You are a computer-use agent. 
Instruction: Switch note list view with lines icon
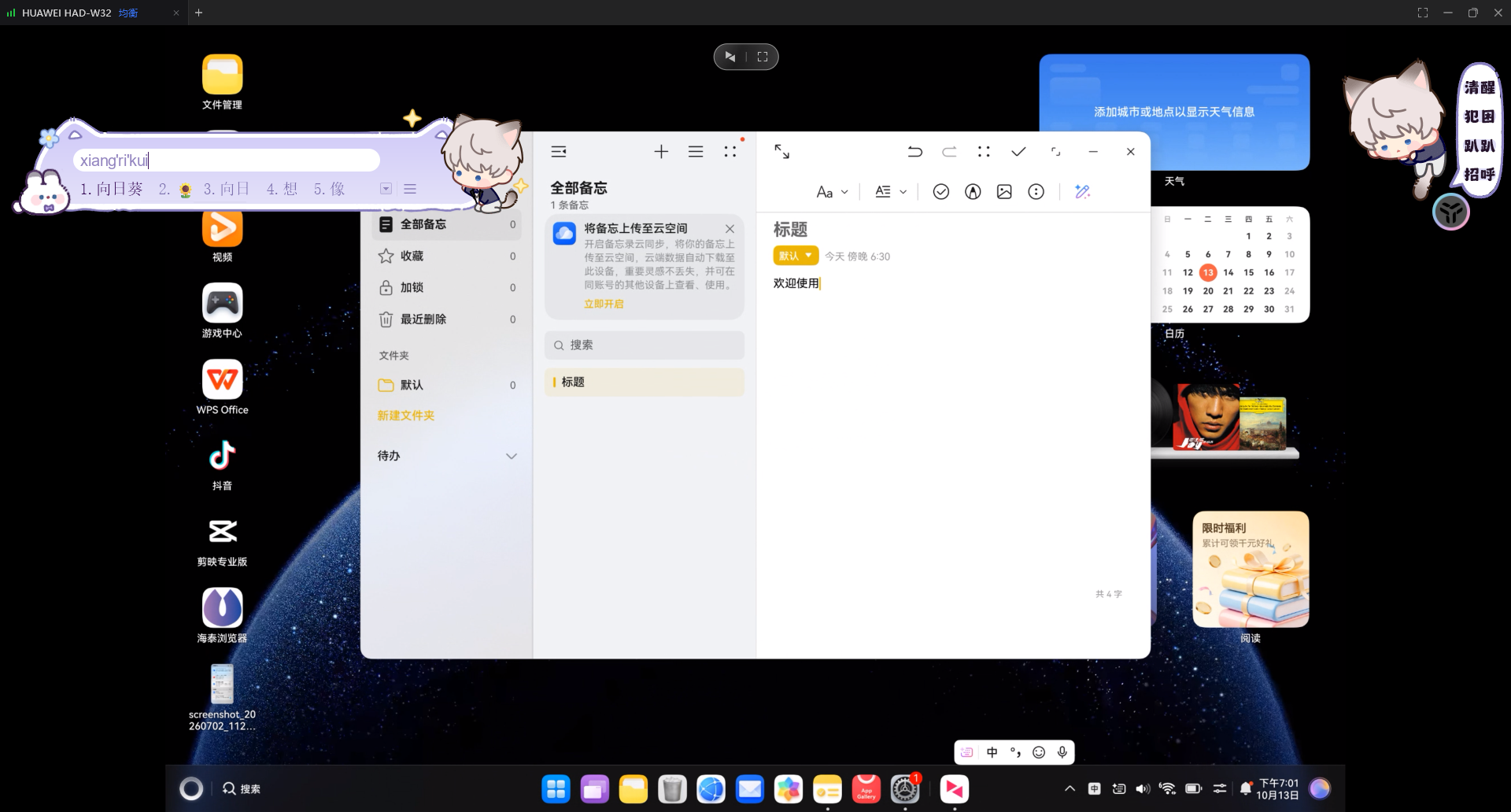coord(696,152)
